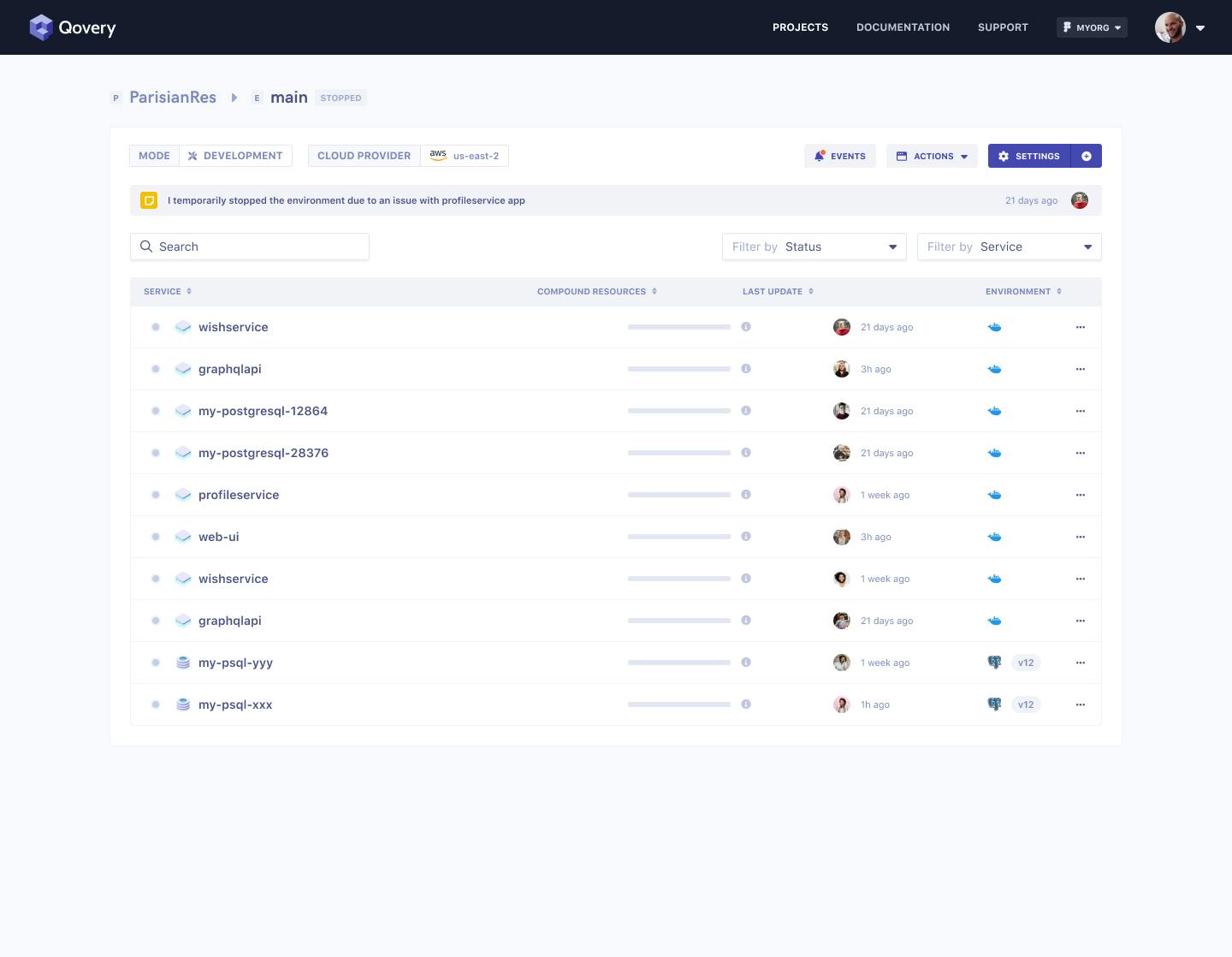Show resource info for my-postgresql-12864
The width and height of the screenshot is (1232, 957).
point(746,411)
